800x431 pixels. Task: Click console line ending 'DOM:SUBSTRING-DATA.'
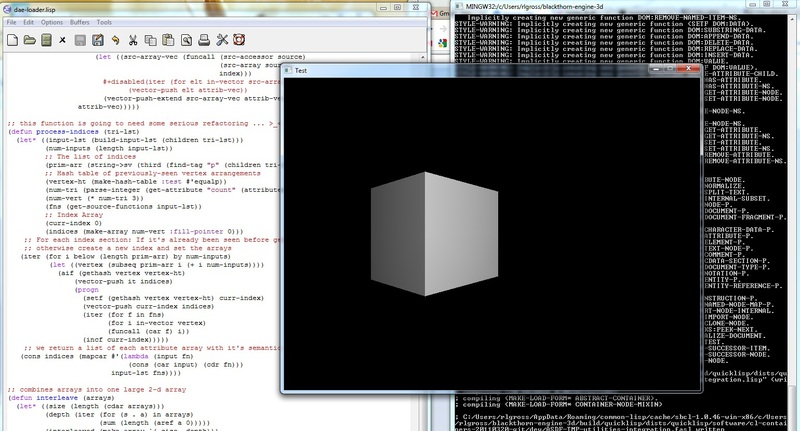pyautogui.click(x=610, y=30)
